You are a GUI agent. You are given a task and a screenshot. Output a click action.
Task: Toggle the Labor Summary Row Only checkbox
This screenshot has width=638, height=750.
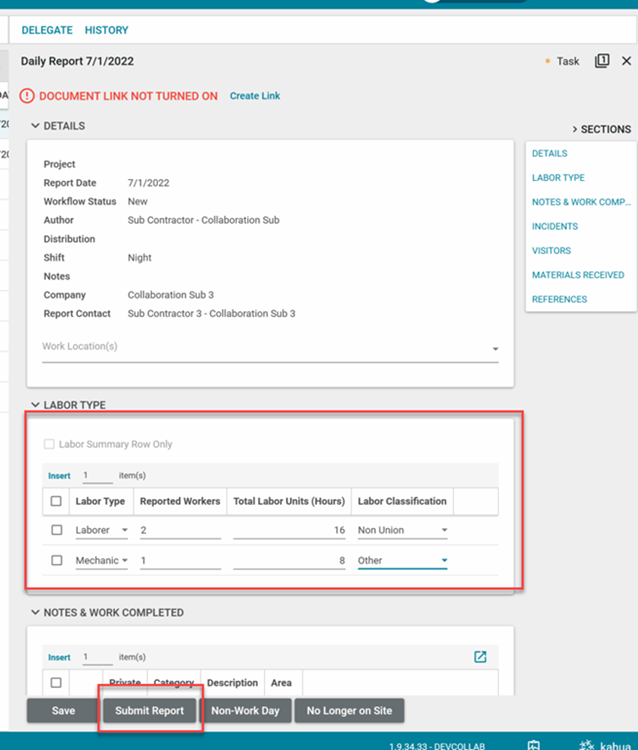pos(49,444)
